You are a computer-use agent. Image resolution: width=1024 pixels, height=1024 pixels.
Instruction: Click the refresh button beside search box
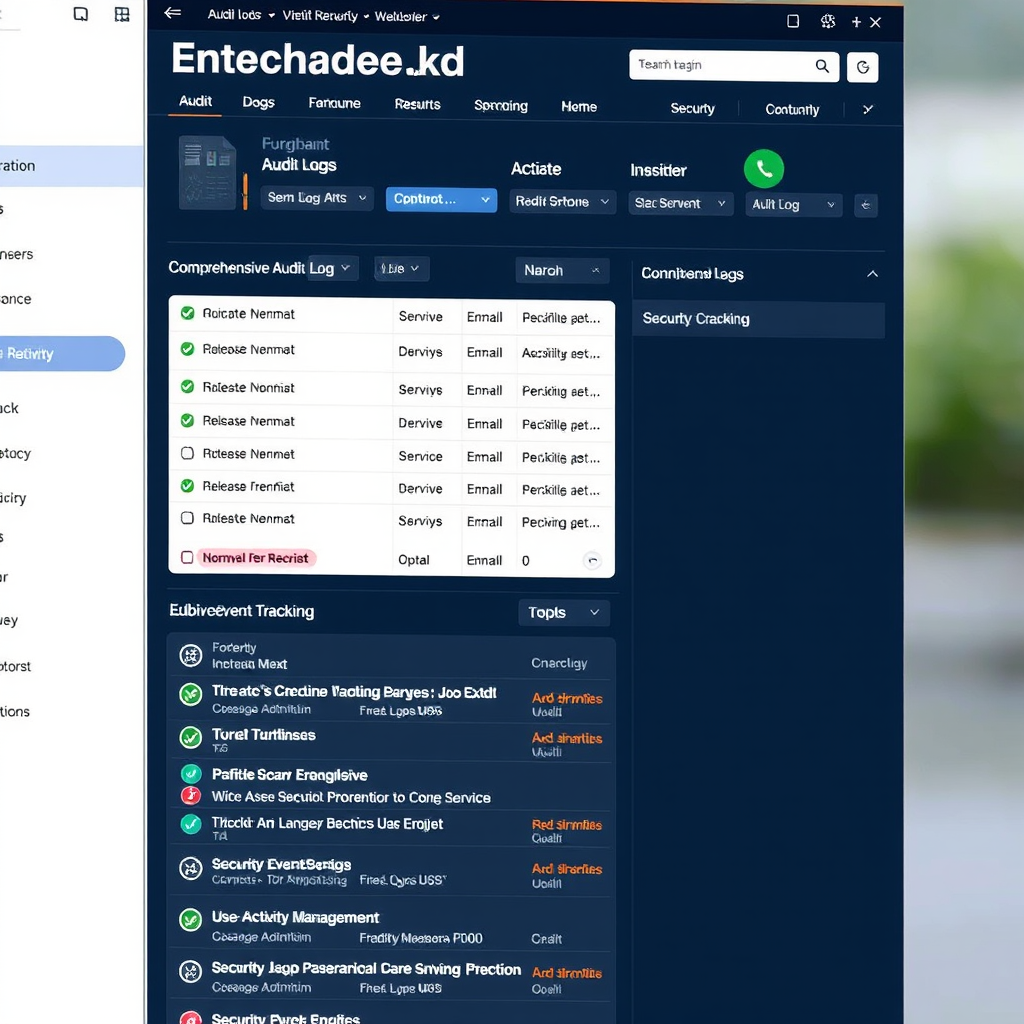tap(862, 67)
